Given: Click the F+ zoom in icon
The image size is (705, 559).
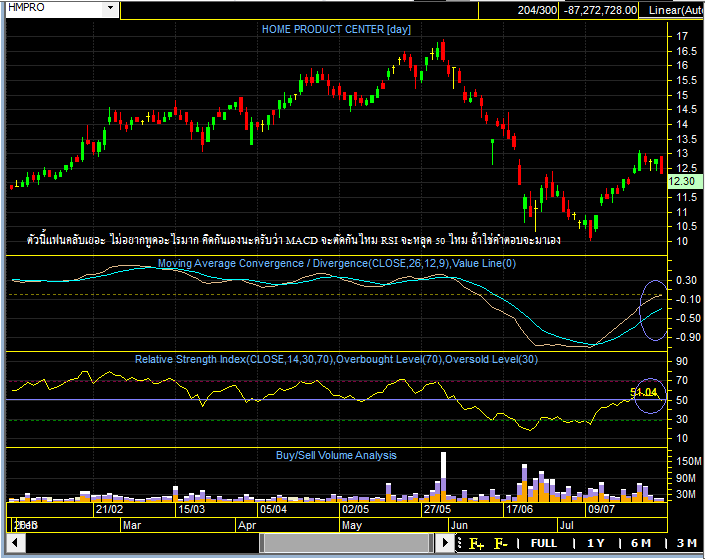Looking at the screenshot, I should [x=477, y=543].
